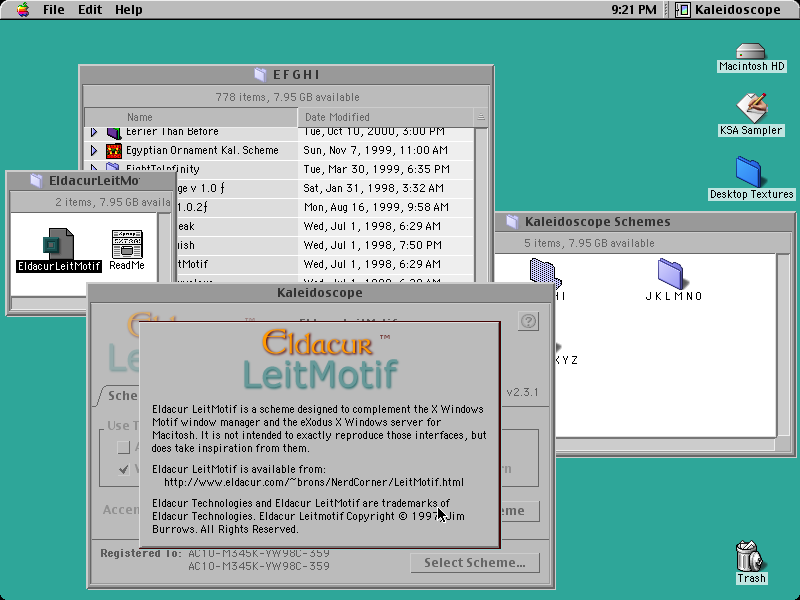Open the Apple menu
This screenshot has height=600, width=800.
22,10
